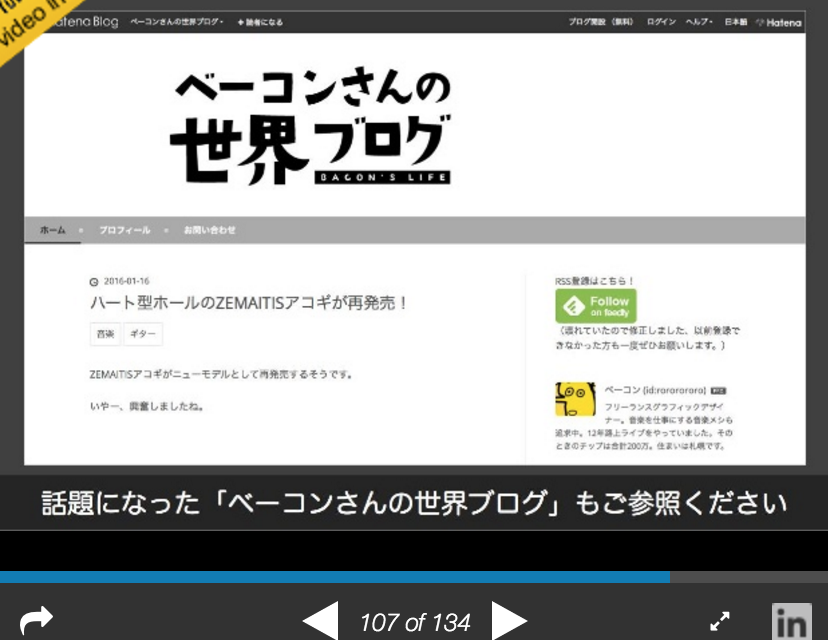Click the 'ZEMAITISアコギがニューモデルとして' paragraph
Screen dimensions: 828x640
pos(221,374)
